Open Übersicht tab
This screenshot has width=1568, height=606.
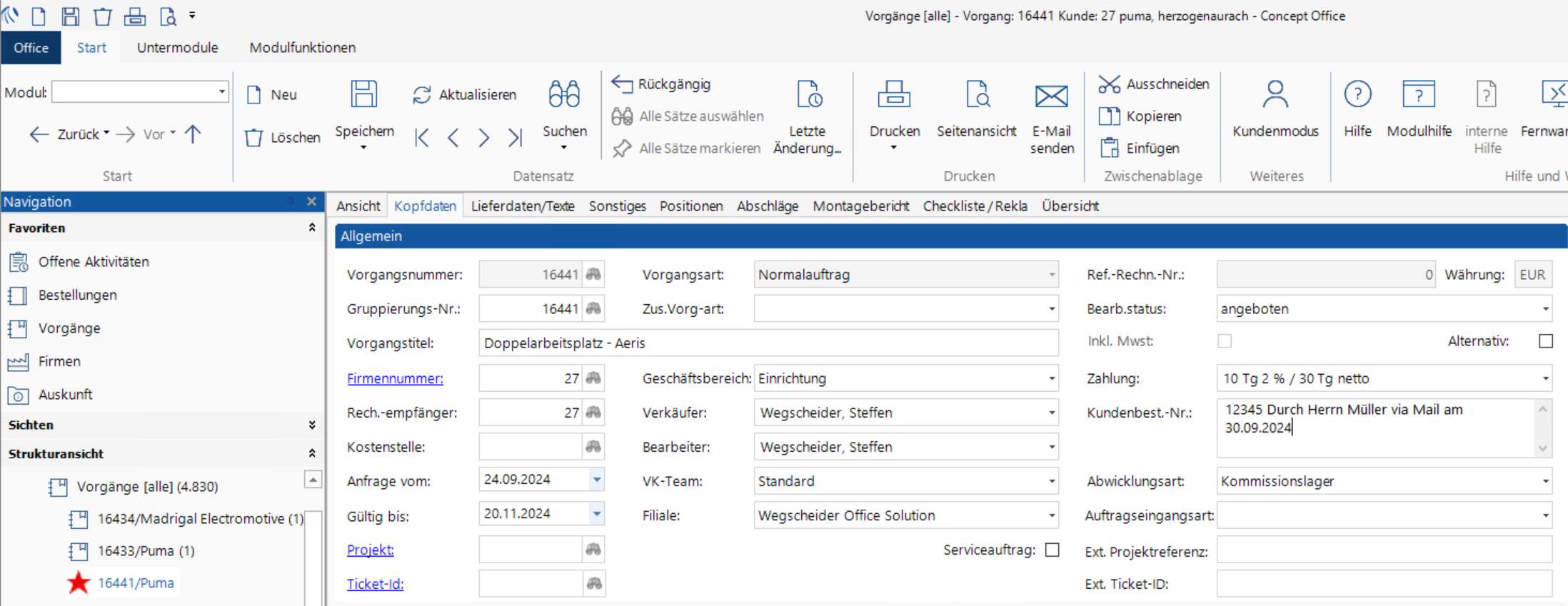[x=1070, y=206]
